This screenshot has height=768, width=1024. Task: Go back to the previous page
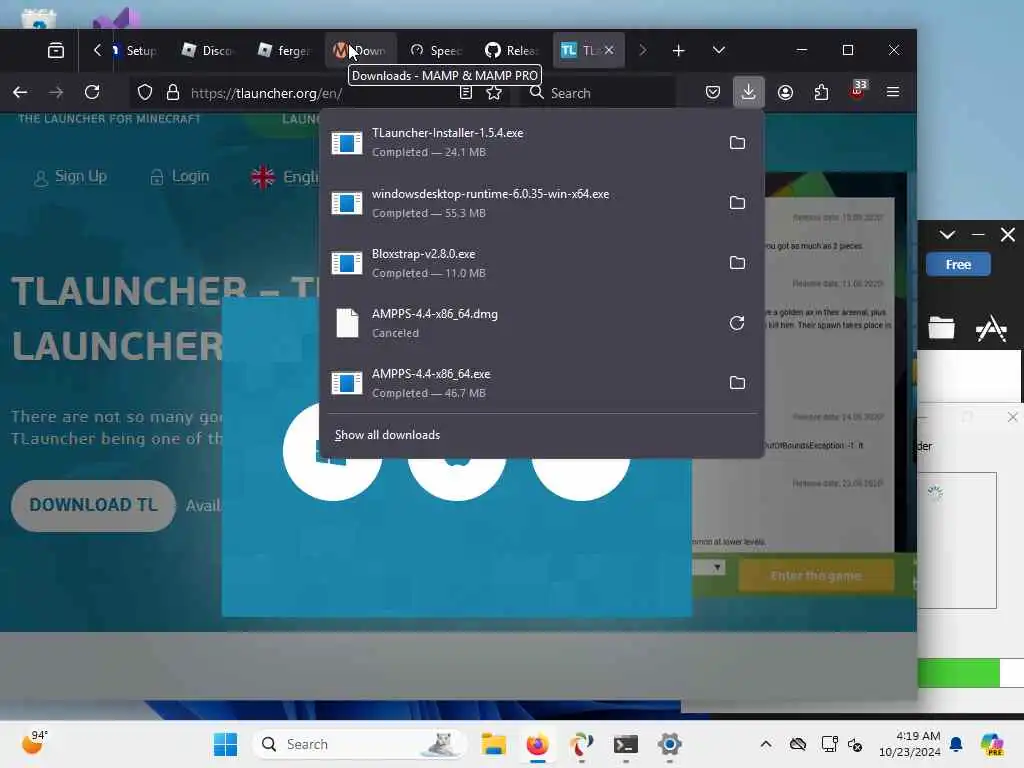point(20,93)
